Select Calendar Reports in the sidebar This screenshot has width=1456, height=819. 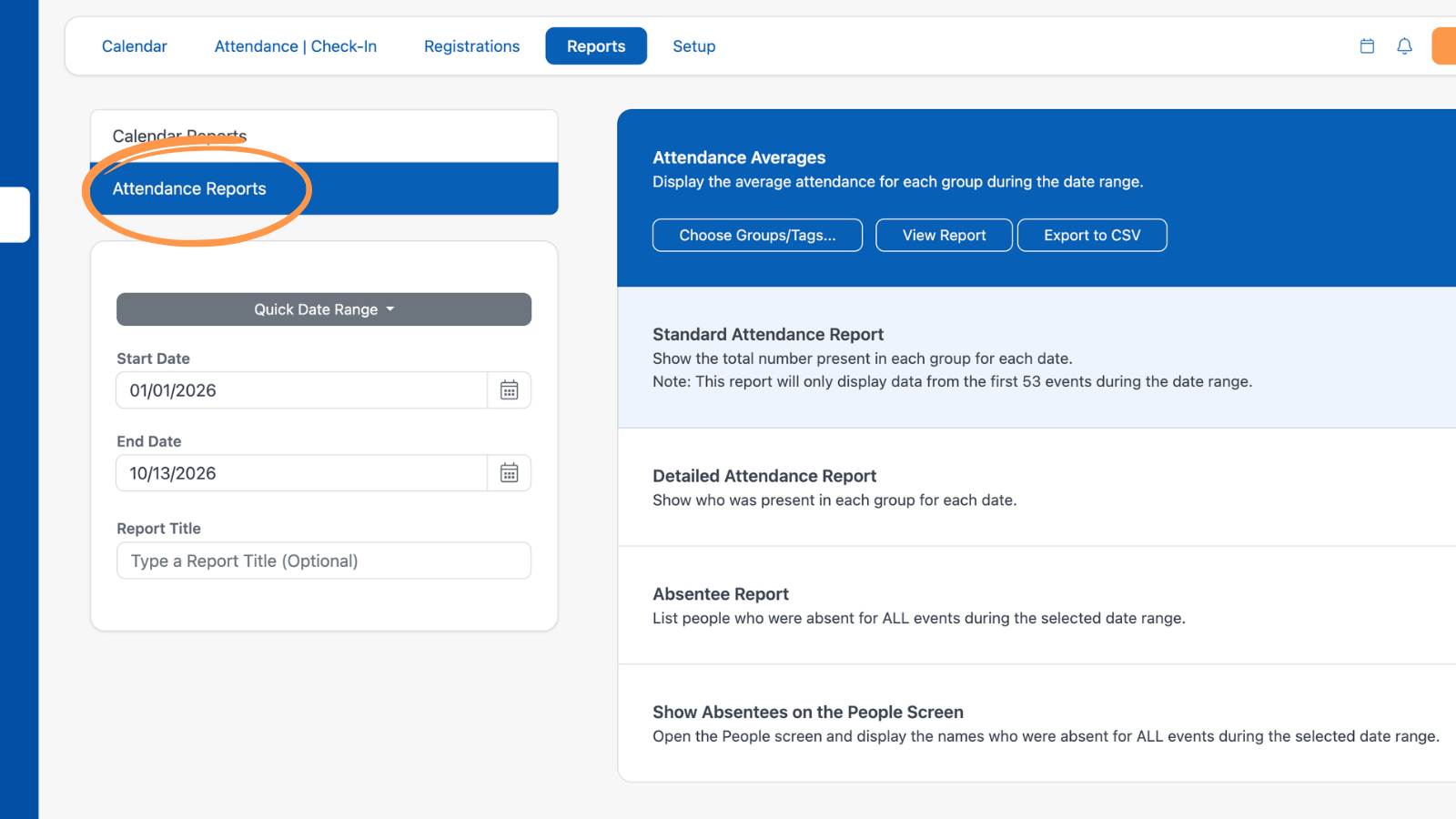click(324, 136)
